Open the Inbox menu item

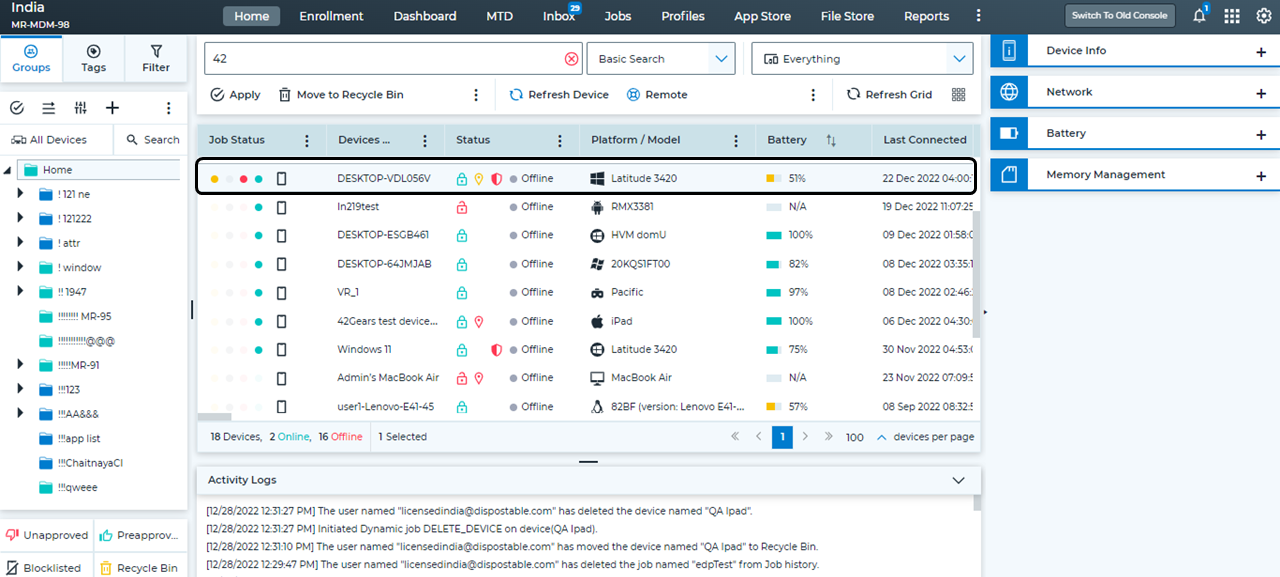point(559,16)
